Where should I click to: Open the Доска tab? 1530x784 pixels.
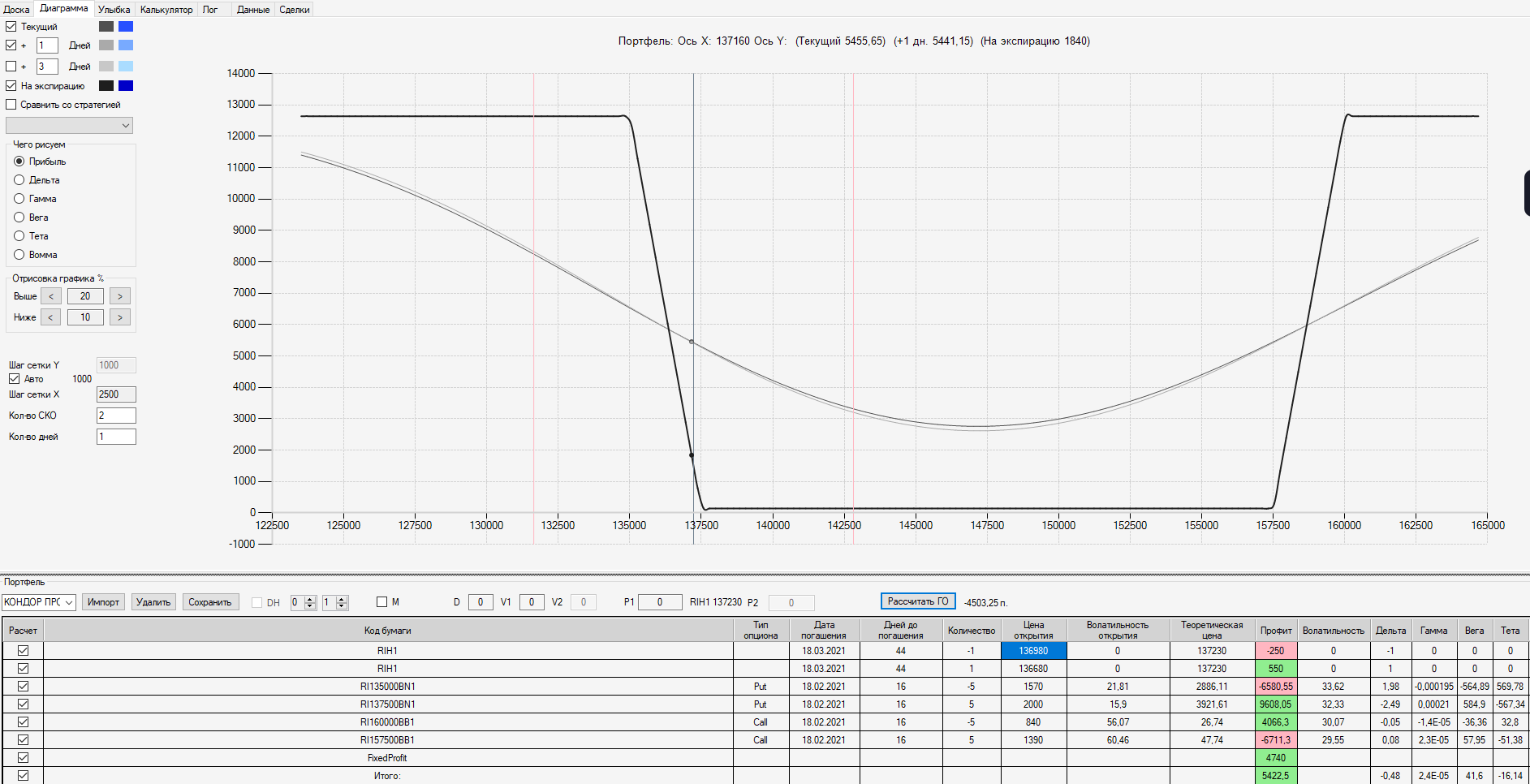(16, 10)
